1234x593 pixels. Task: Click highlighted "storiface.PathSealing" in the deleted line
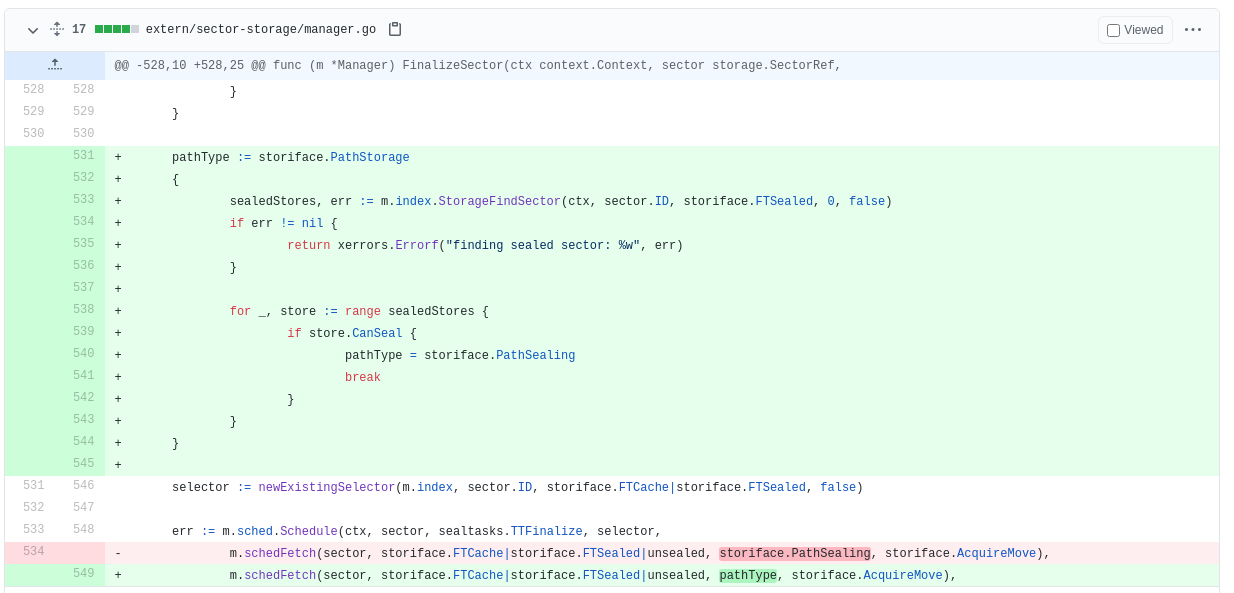(x=795, y=554)
